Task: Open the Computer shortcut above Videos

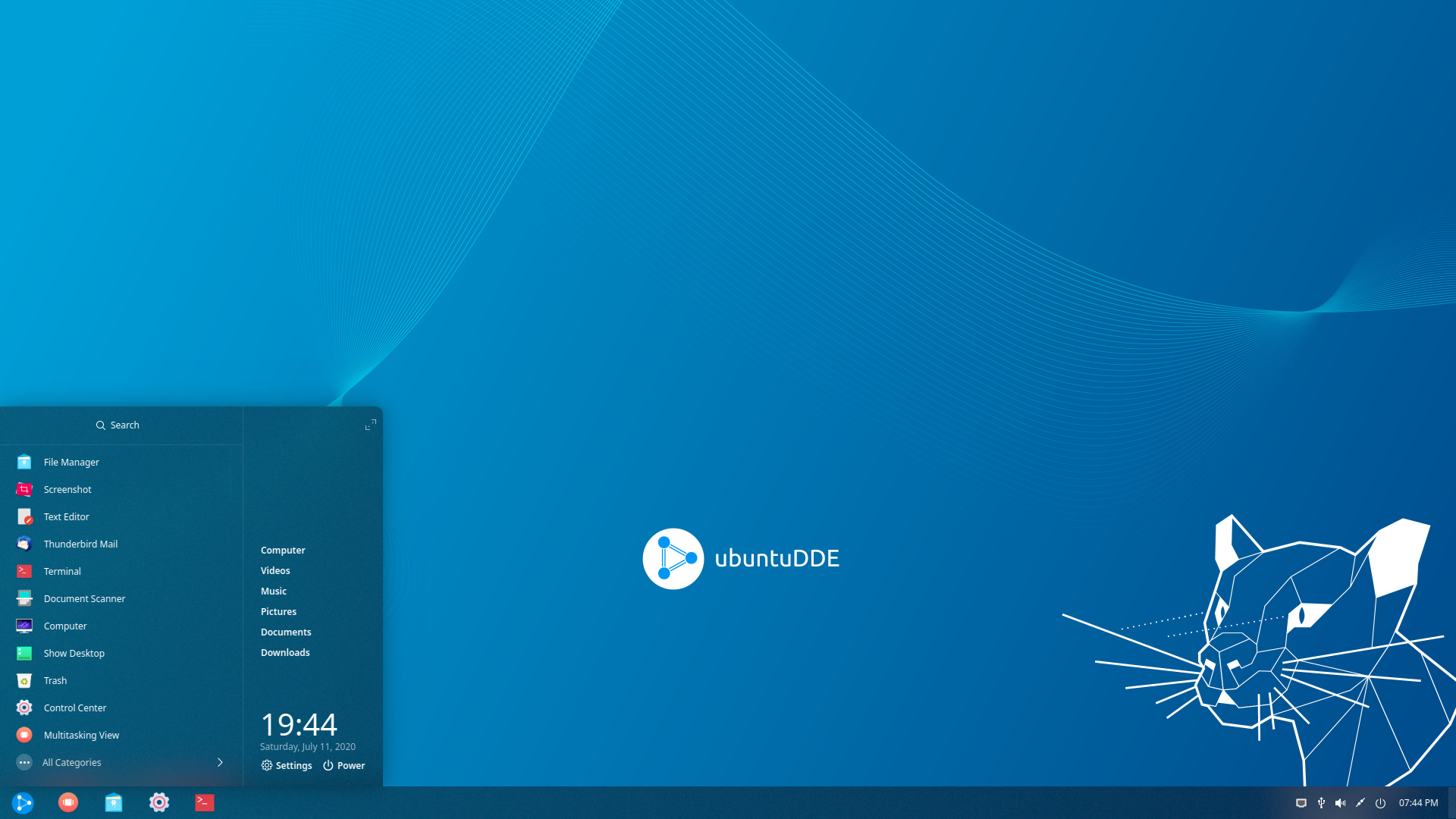Action: click(x=283, y=550)
